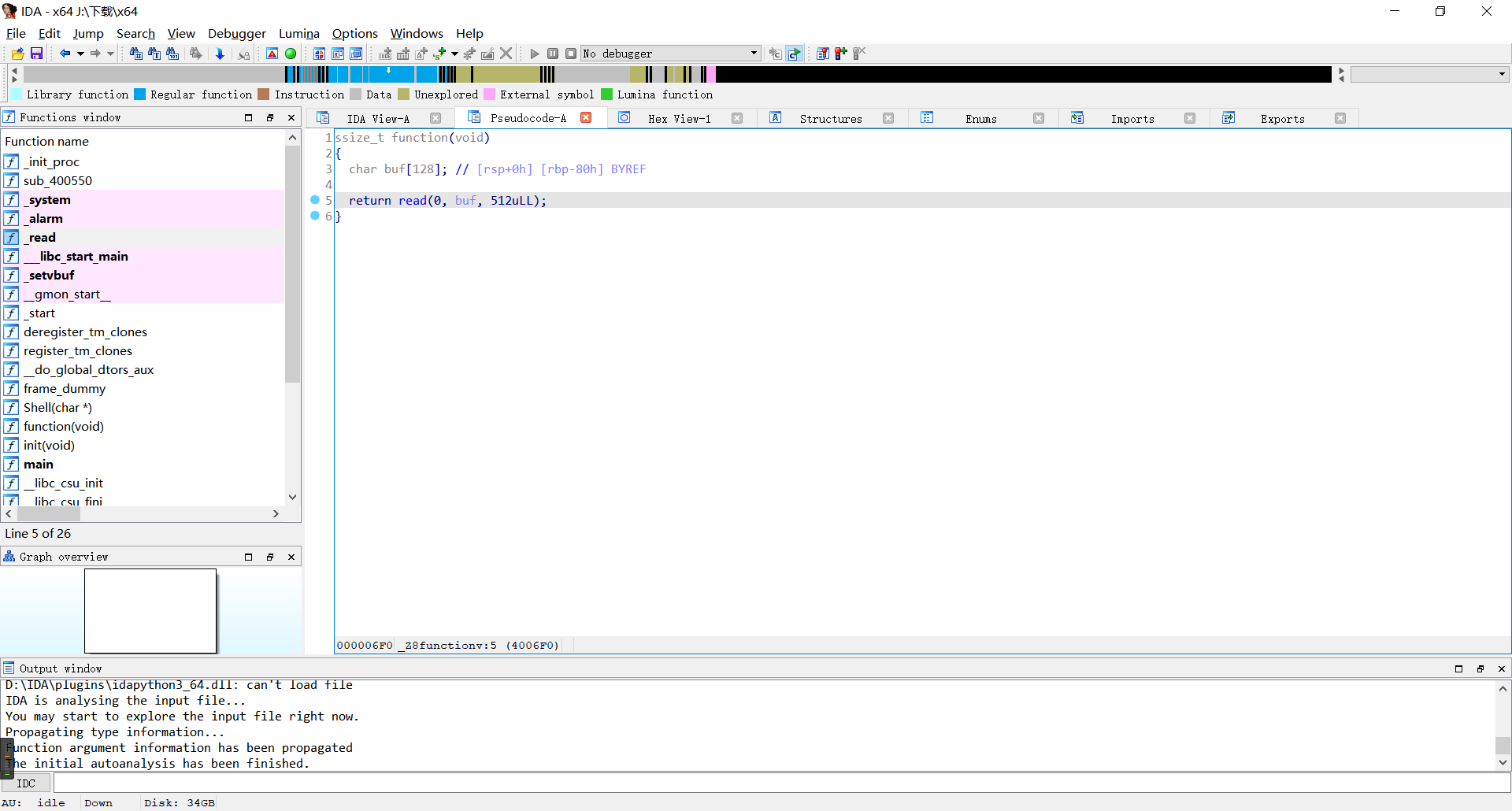Screen dimensions: 1512x811
Task: Switch to the Hex View-1 tab
Action: pos(679,119)
